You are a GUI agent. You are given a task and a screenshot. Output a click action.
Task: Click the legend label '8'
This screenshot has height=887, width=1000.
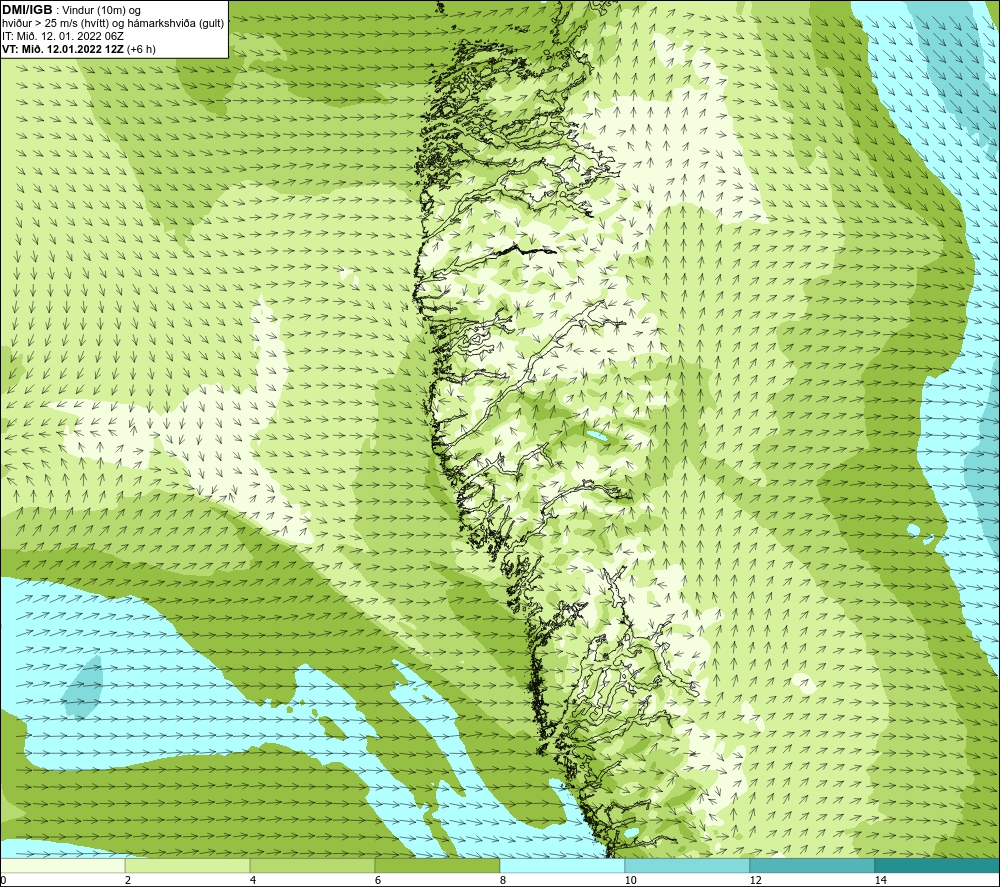pos(503,880)
